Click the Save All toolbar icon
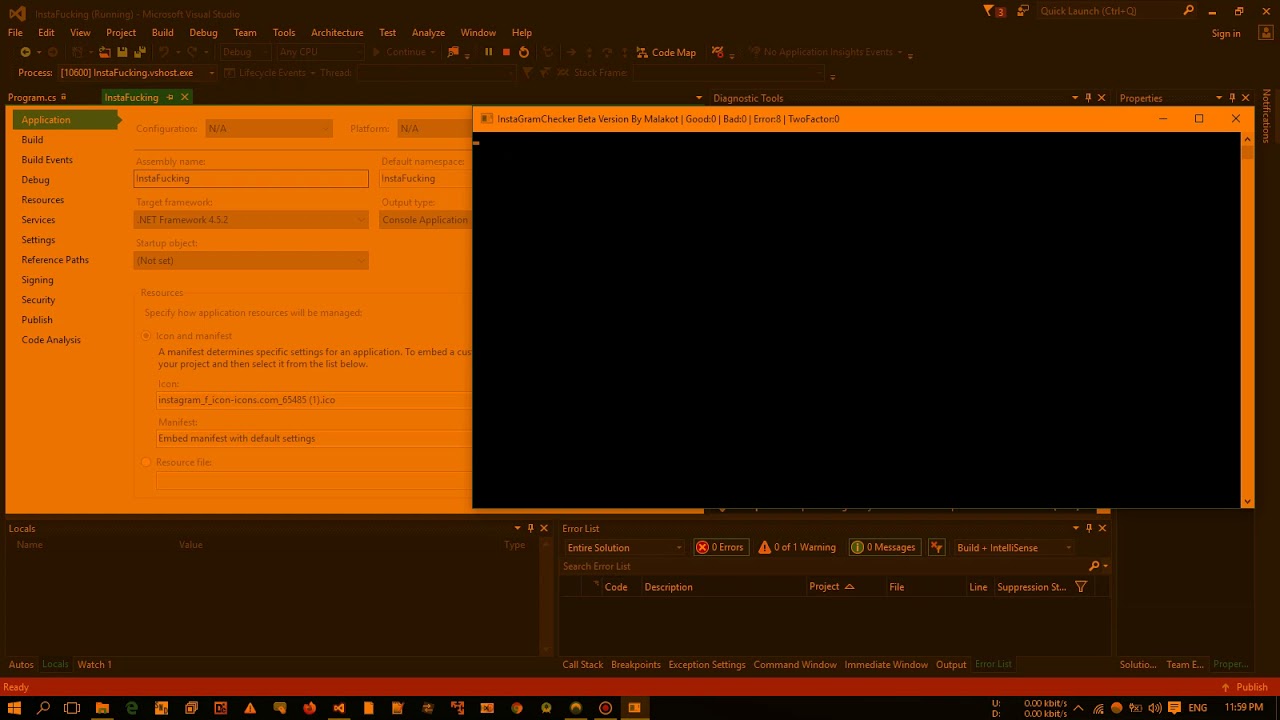The width and height of the screenshot is (1280, 720). click(x=139, y=52)
